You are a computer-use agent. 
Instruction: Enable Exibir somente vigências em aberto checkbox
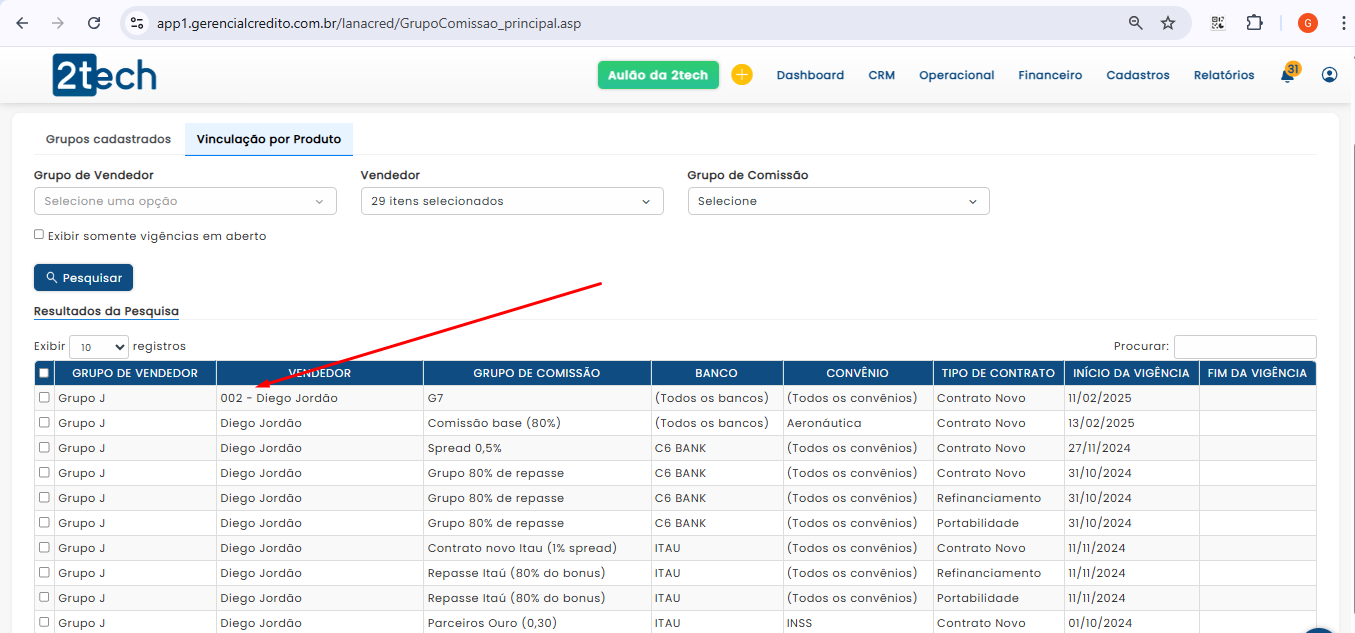[39, 235]
